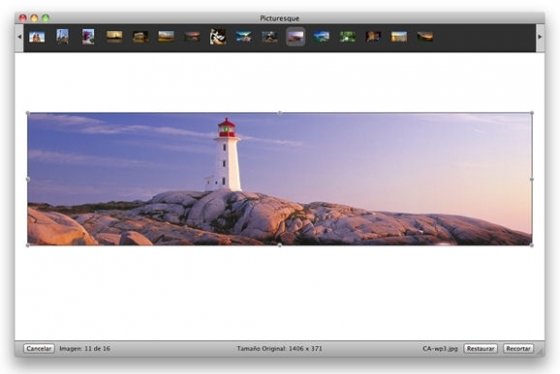This screenshot has height=374, width=560.
Task: Click the Cancelar button
Action: tap(39, 348)
